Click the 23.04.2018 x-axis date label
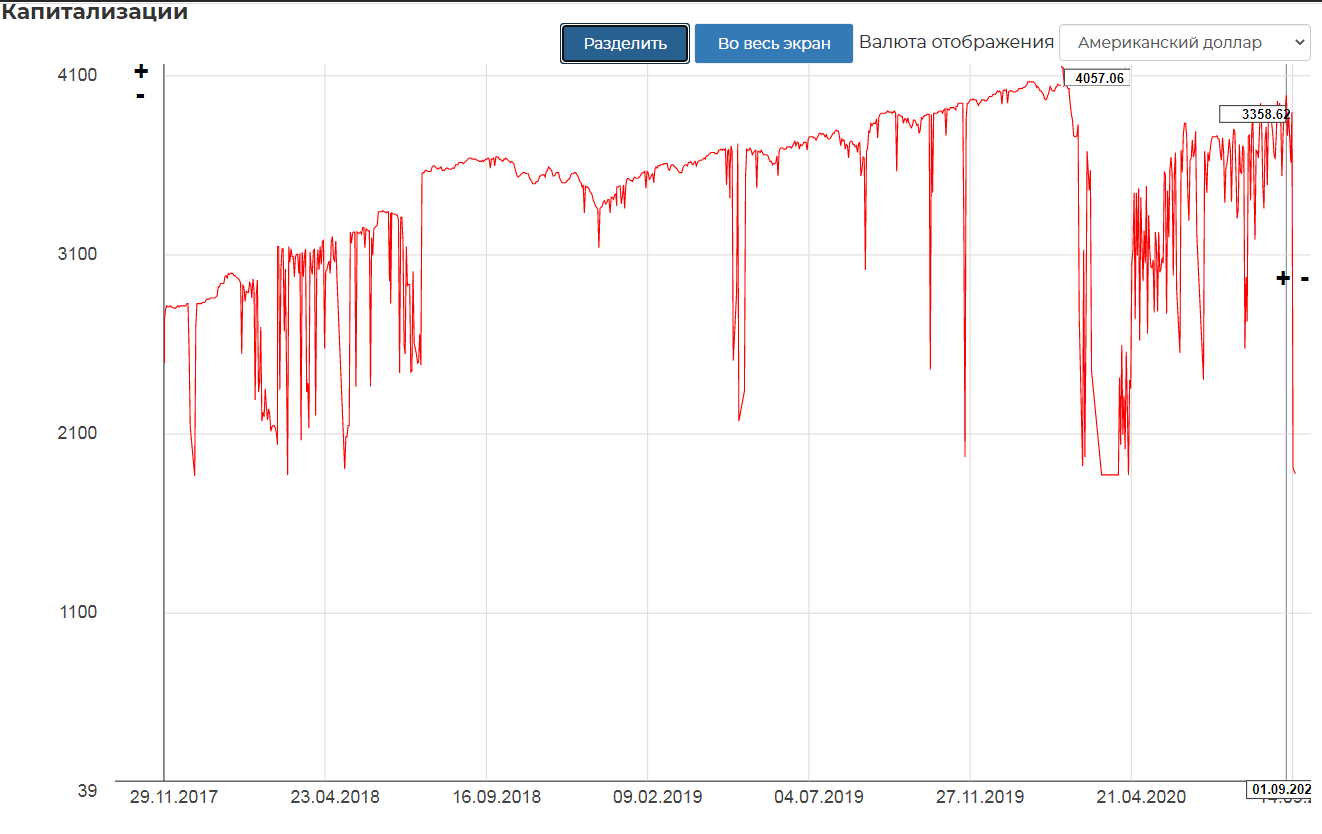 click(x=335, y=797)
